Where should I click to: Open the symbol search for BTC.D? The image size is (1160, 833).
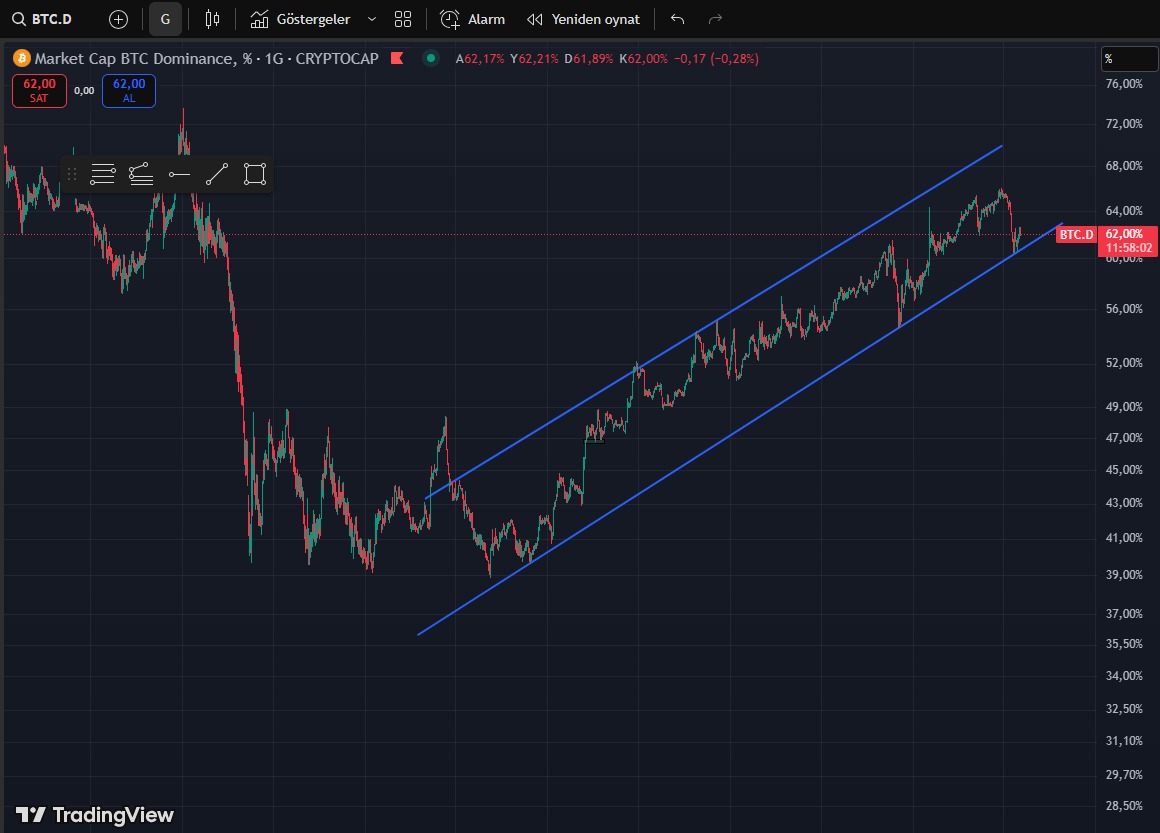44,18
